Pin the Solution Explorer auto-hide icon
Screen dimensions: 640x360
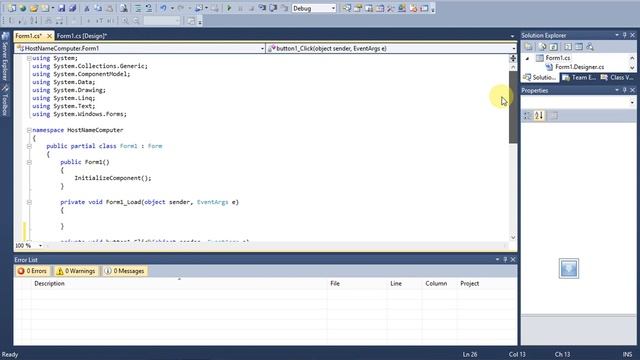(x=624, y=36)
